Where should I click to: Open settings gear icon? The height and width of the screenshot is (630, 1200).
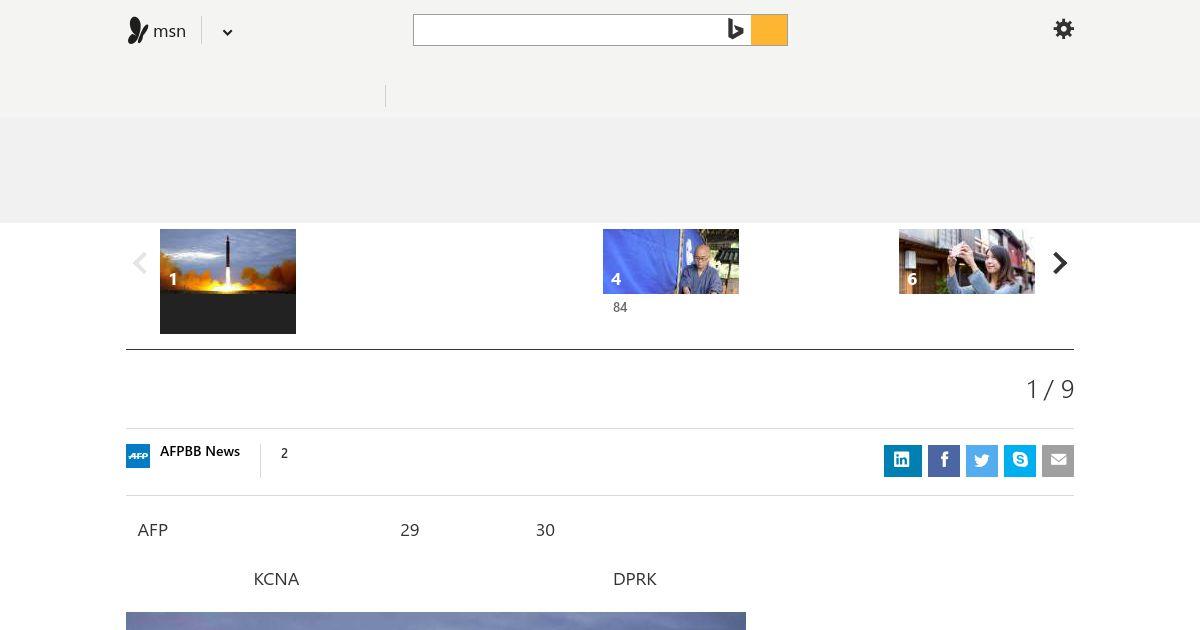pyautogui.click(x=1064, y=29)
